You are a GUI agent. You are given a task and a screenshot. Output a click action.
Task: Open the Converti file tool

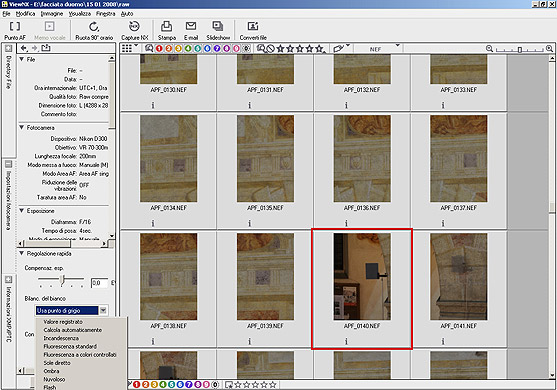coord(253,30)
